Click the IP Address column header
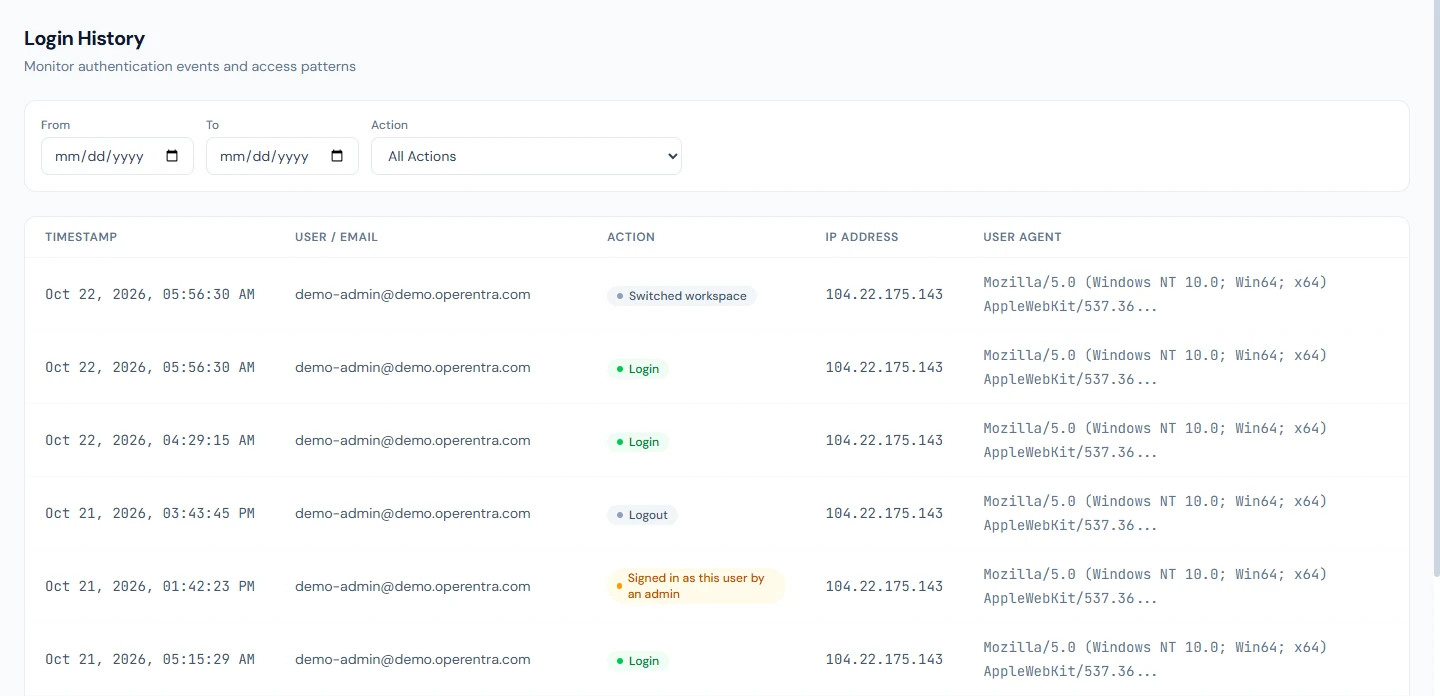This screenshot has width=1440, height=696. [x=862, y=237]
